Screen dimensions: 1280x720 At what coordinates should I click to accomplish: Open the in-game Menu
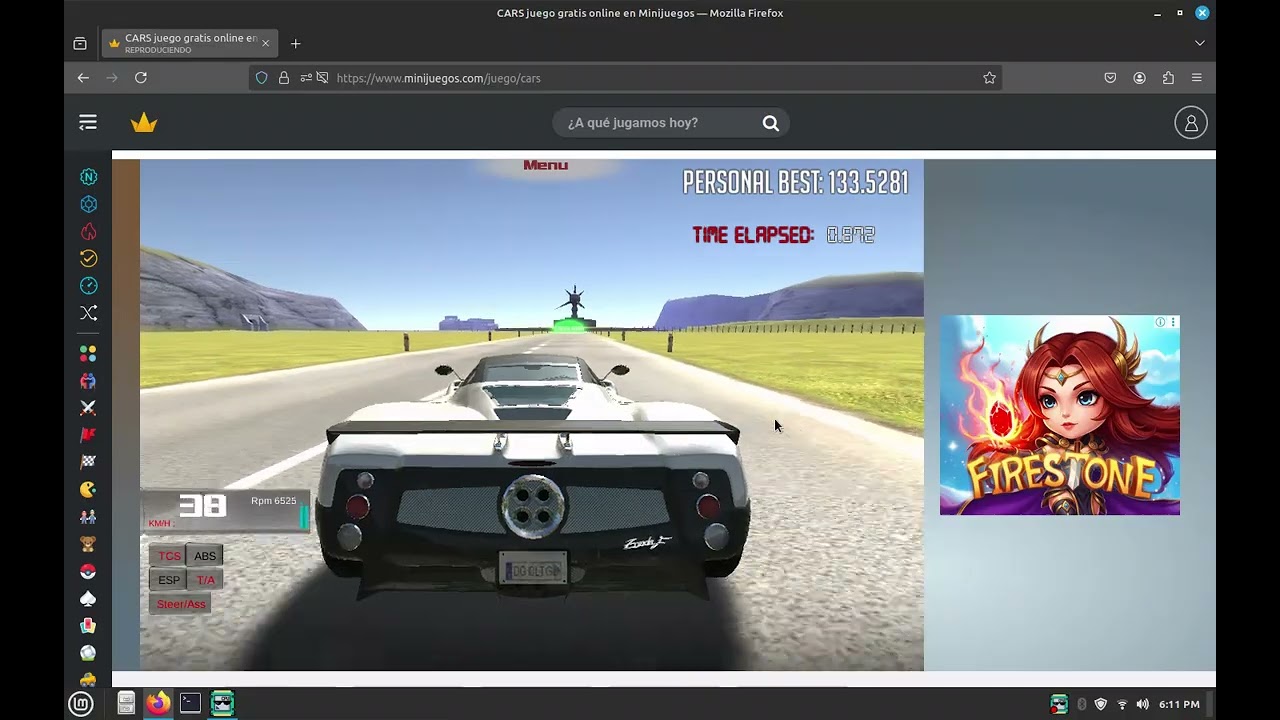click(x=545, y=165)
